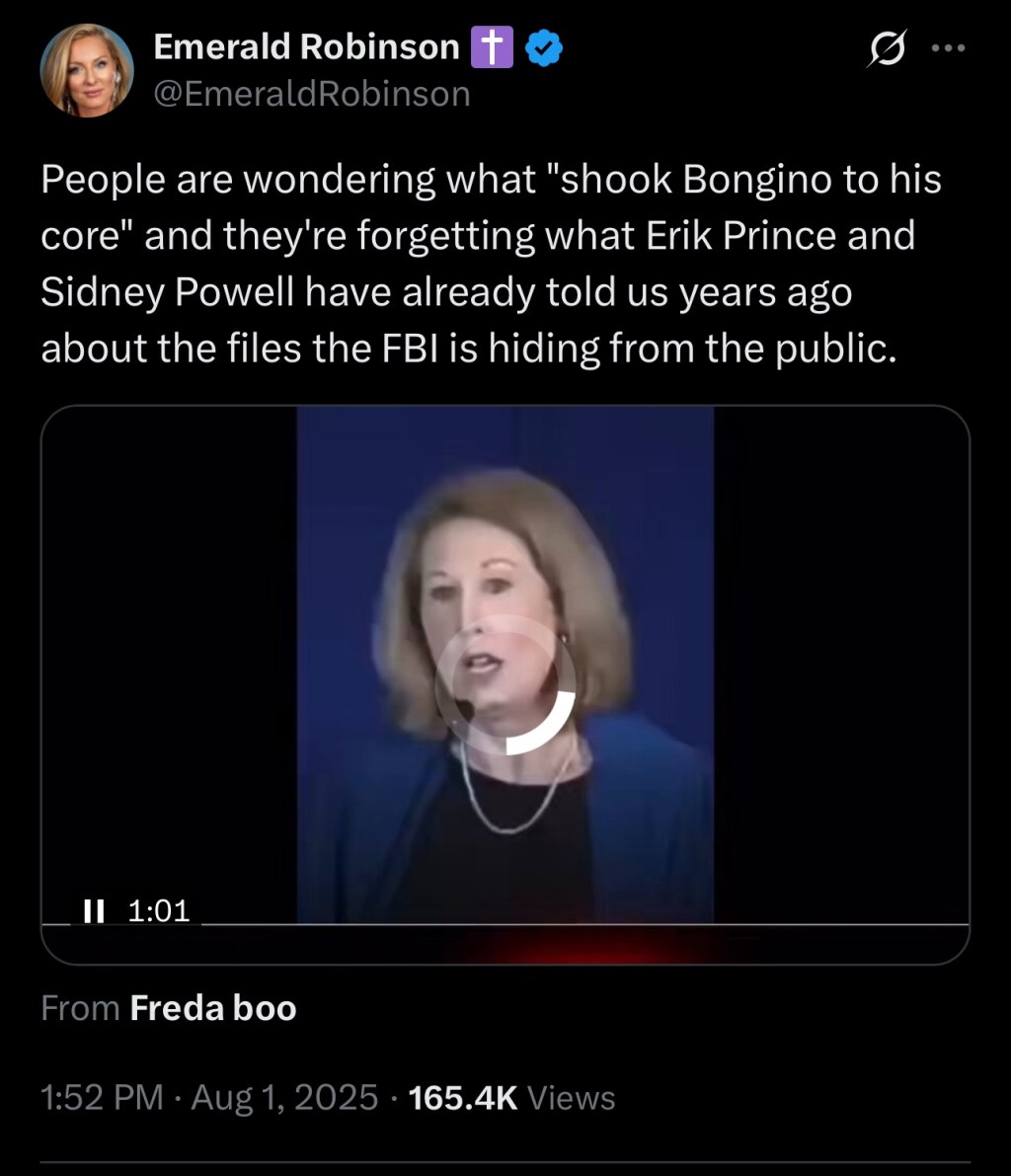The height and width of the screenshot is (1176, 1011).
Task: Click the @EmeraldRobinson handle
Action: click(x=312, y=95)
